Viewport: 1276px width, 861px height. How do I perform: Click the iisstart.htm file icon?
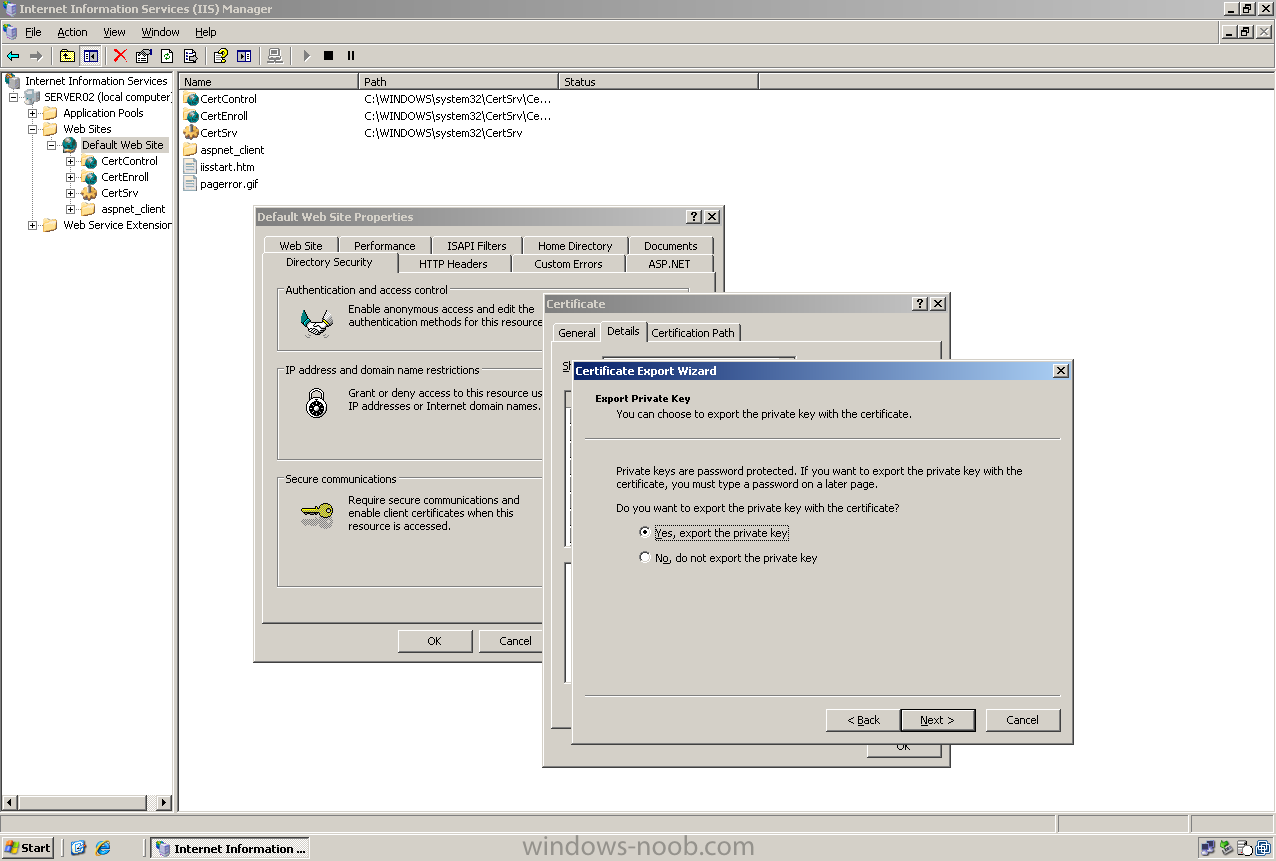click(191, 167)
